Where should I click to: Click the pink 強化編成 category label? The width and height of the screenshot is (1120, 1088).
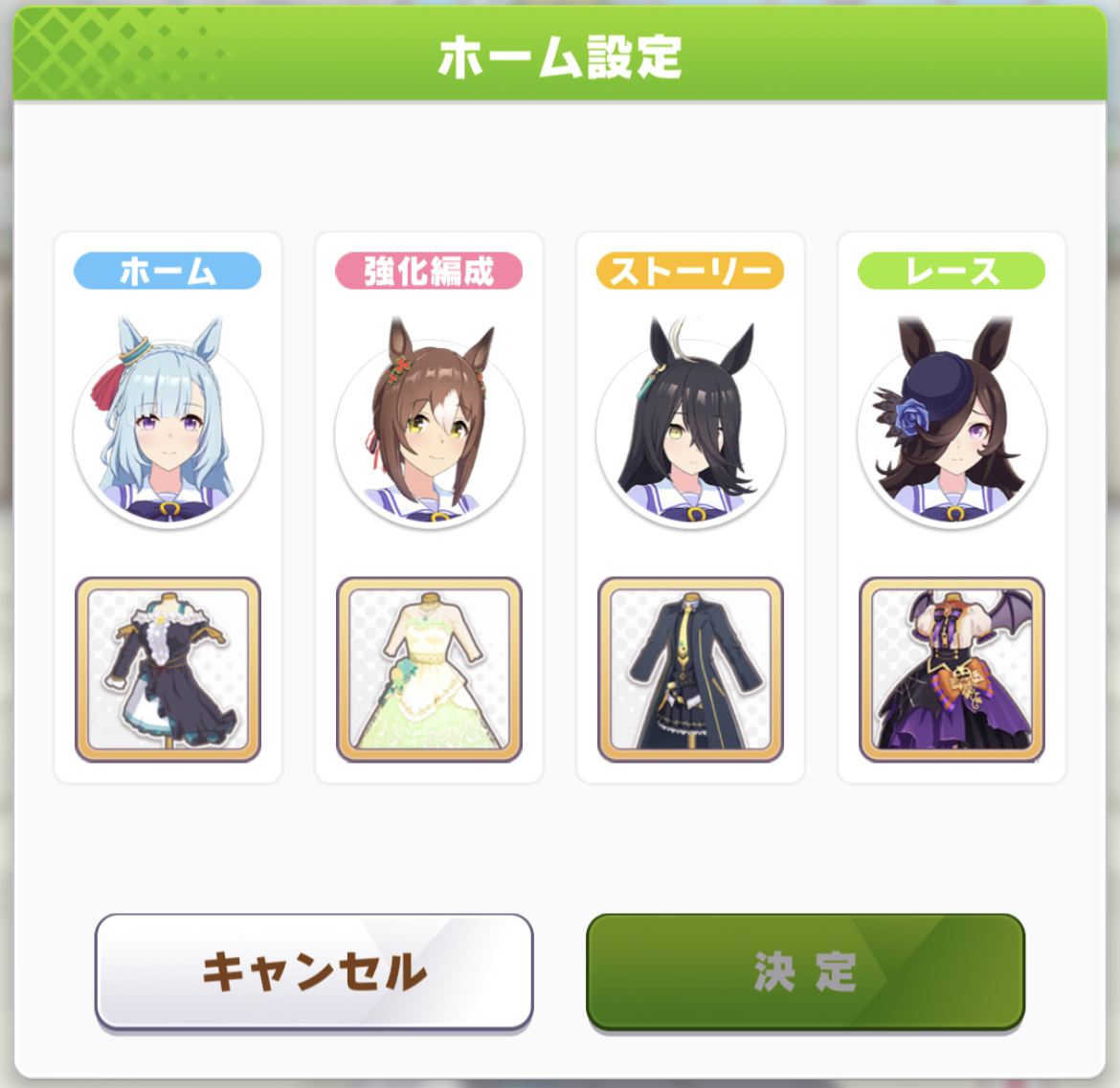coord(429,271)
